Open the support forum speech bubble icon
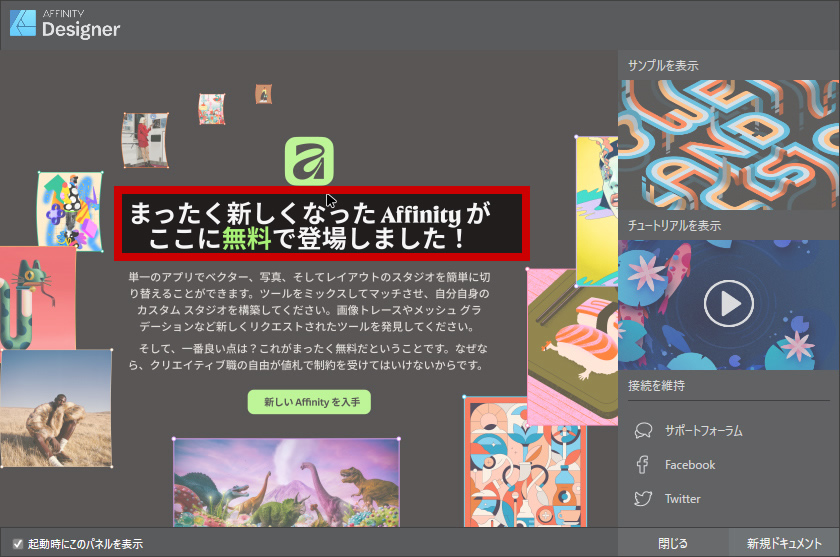 coord(643,431)
